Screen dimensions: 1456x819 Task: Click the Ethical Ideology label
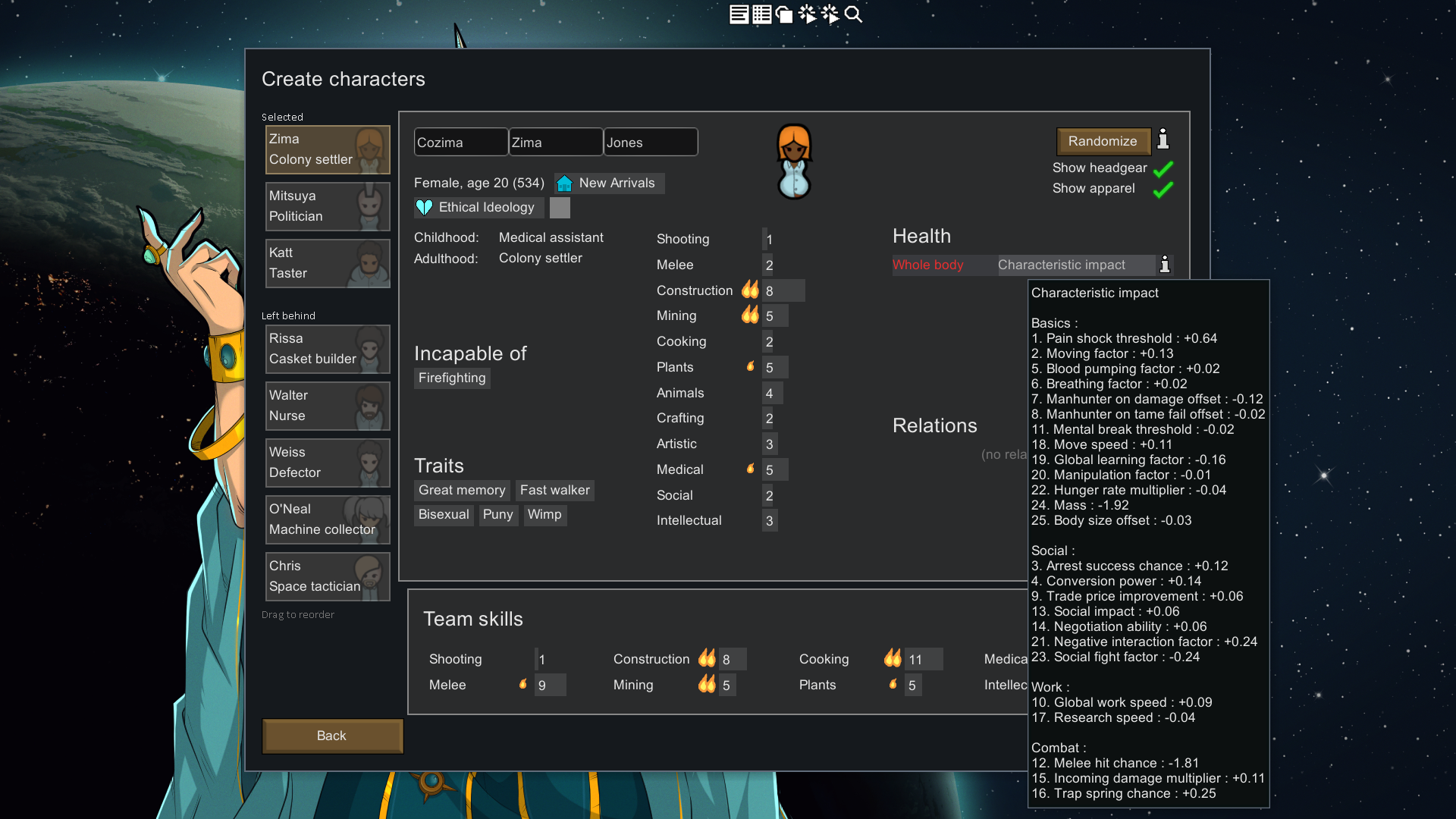[x=486, y=207]
